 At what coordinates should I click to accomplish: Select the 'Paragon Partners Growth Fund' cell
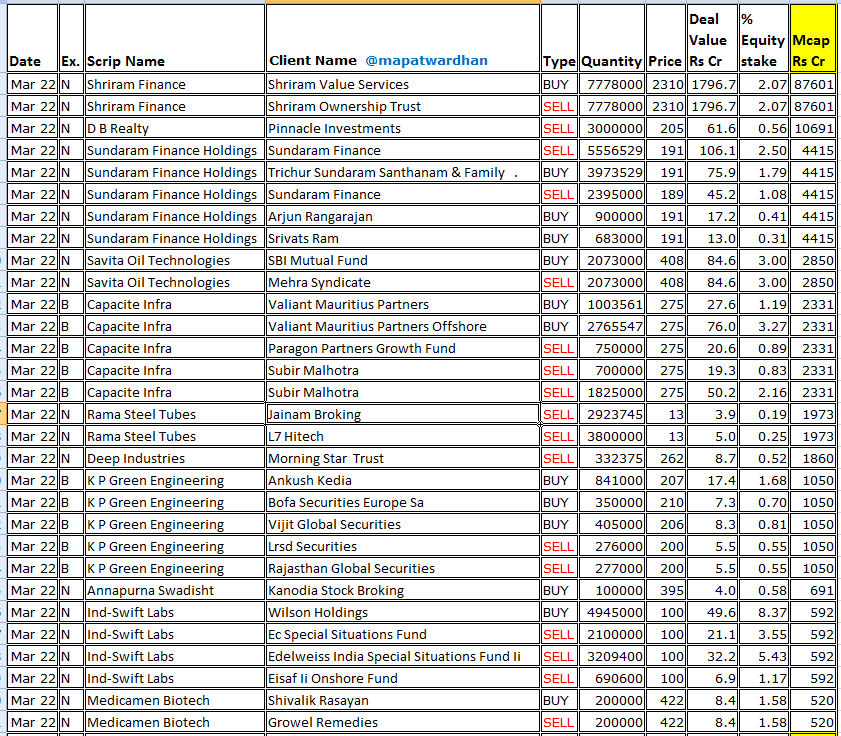403,348
